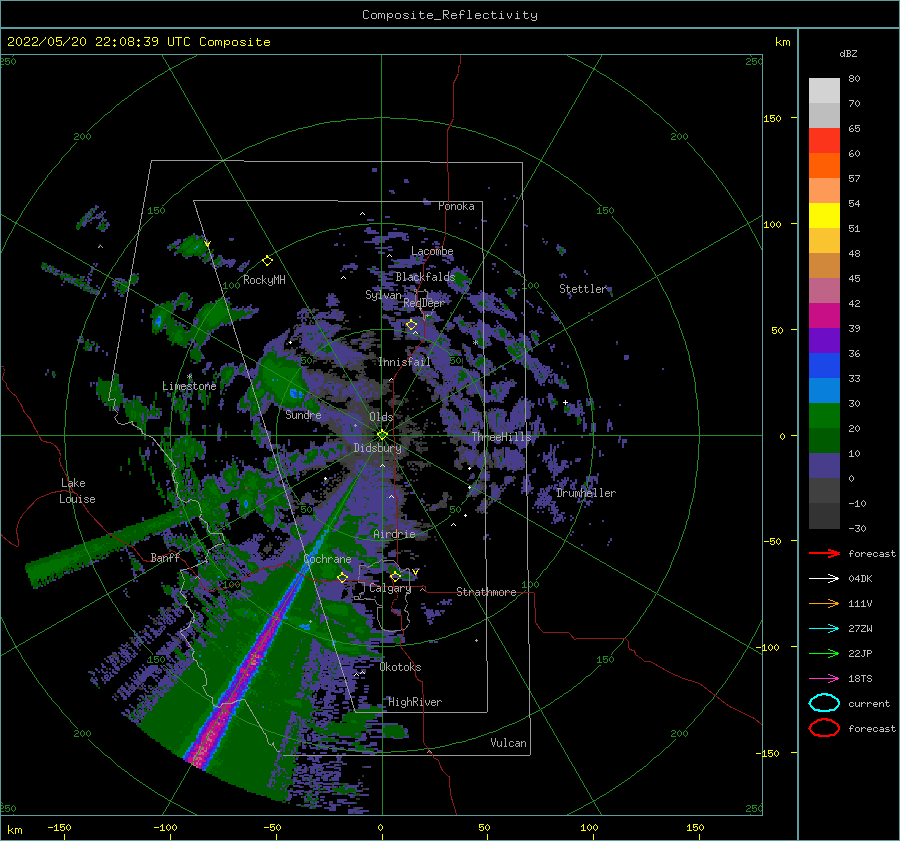Click the HighRiver city label
This screenshot has height=841, width=900.
coord(415,702)
